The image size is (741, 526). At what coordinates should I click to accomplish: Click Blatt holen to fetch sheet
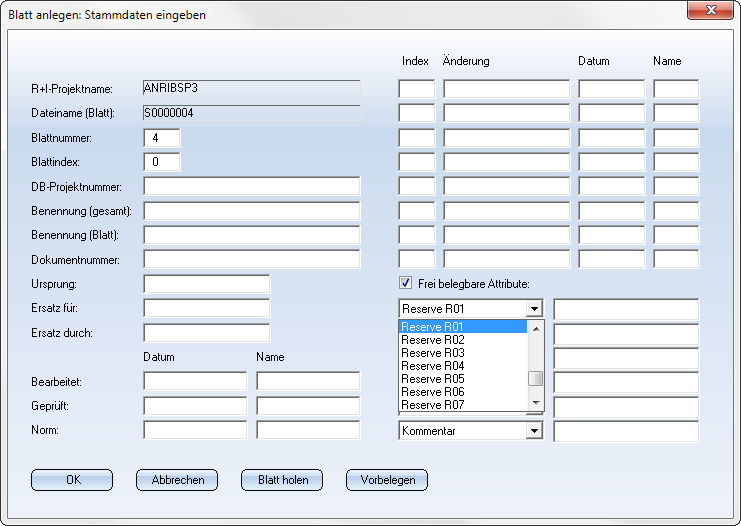(282, 480)
